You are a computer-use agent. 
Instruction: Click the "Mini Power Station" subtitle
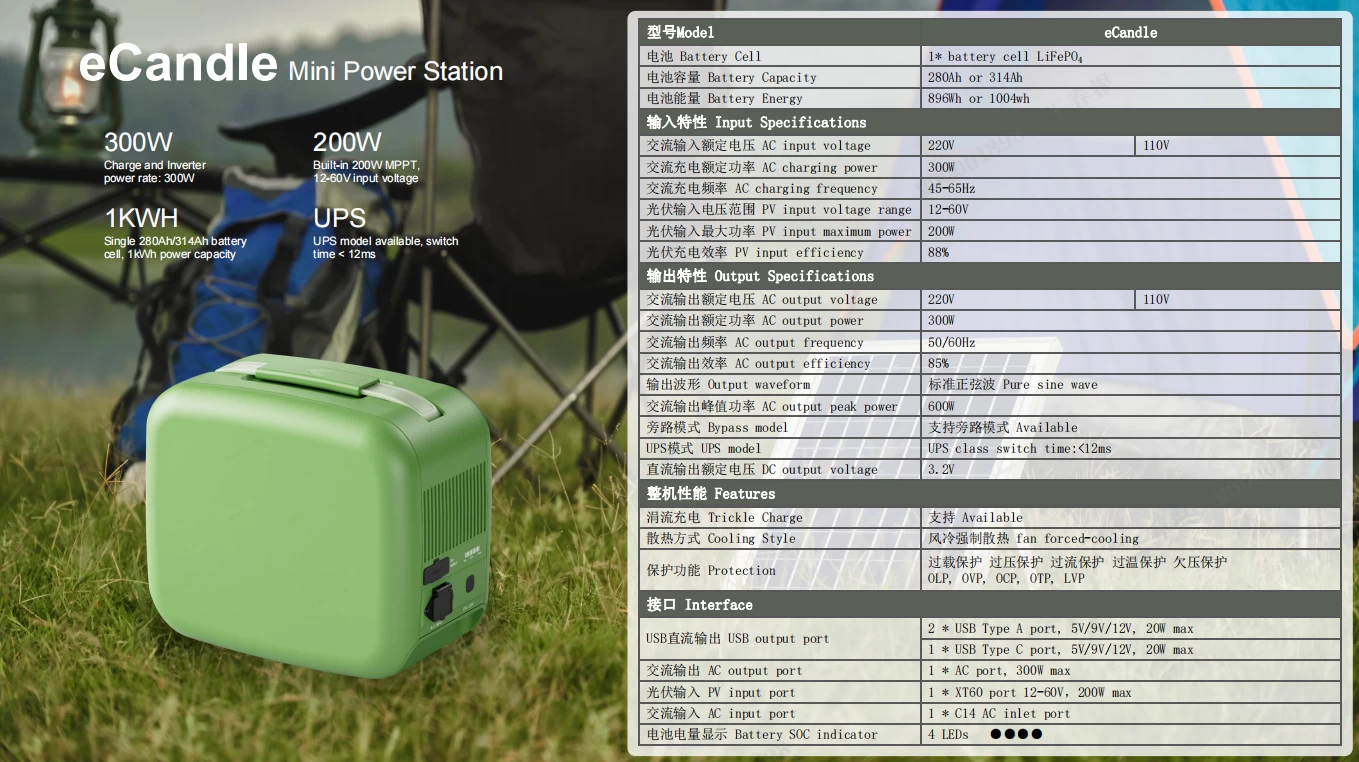395,71
